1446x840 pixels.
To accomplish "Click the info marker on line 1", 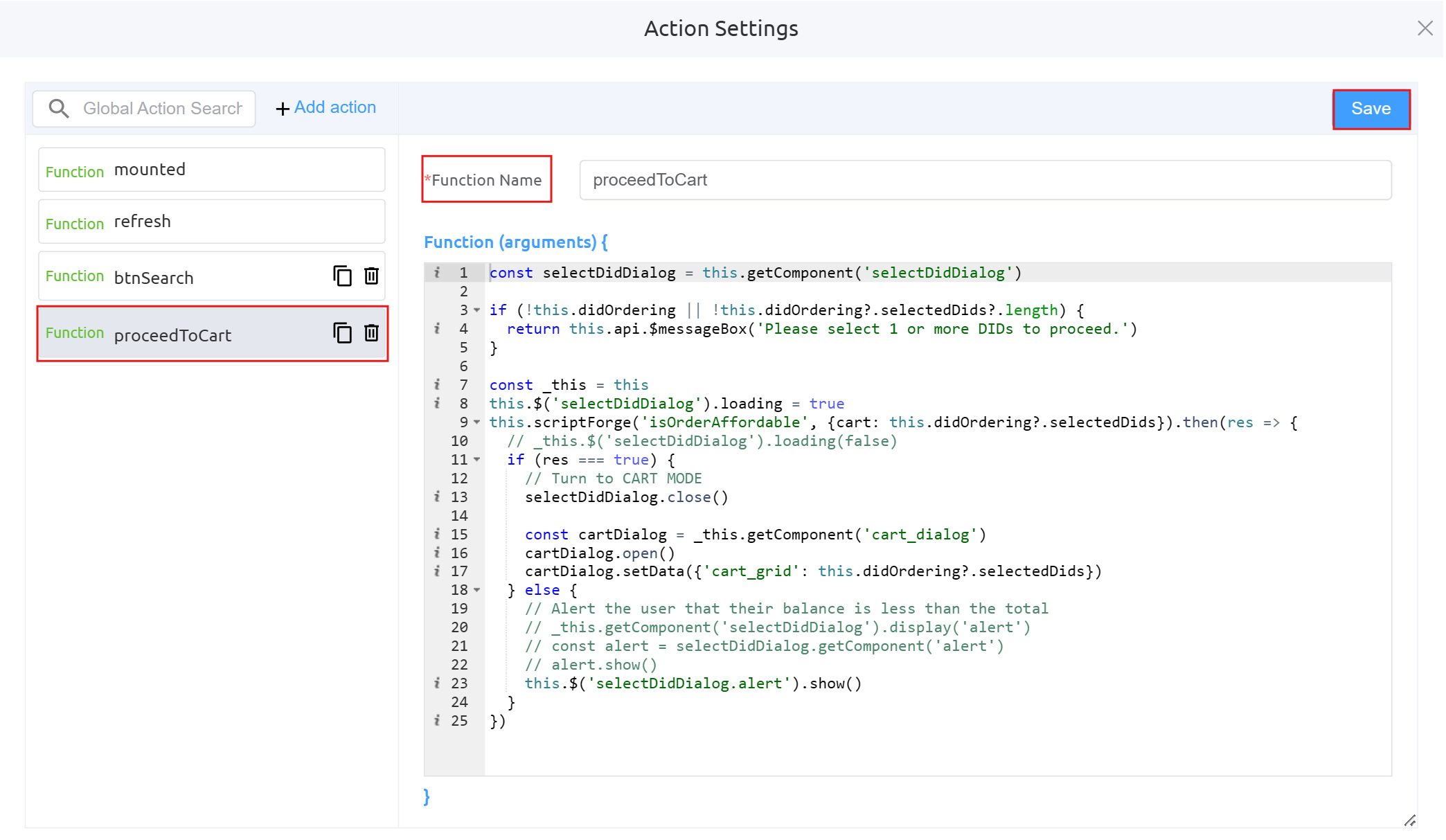I will pyautogui.click(x=437, y=273).
